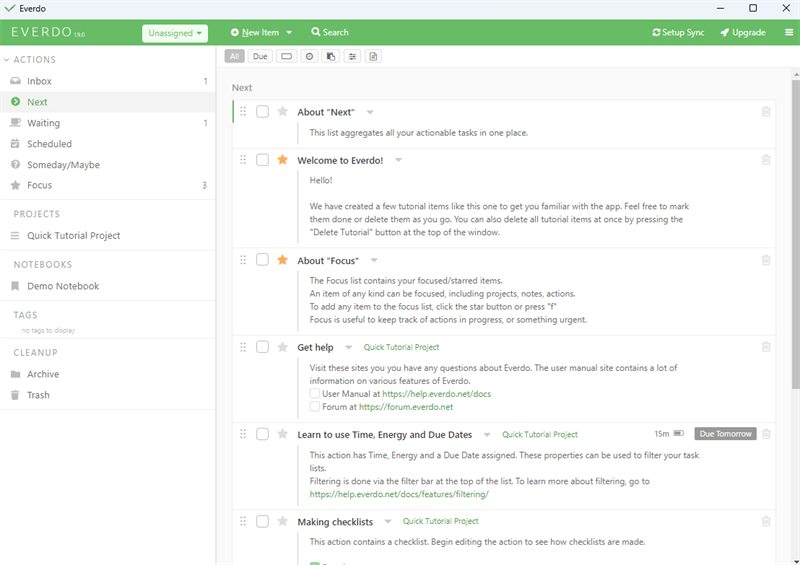Click the notes document filter icon
This screenshot has height=565, width=800.
[373, 56]
